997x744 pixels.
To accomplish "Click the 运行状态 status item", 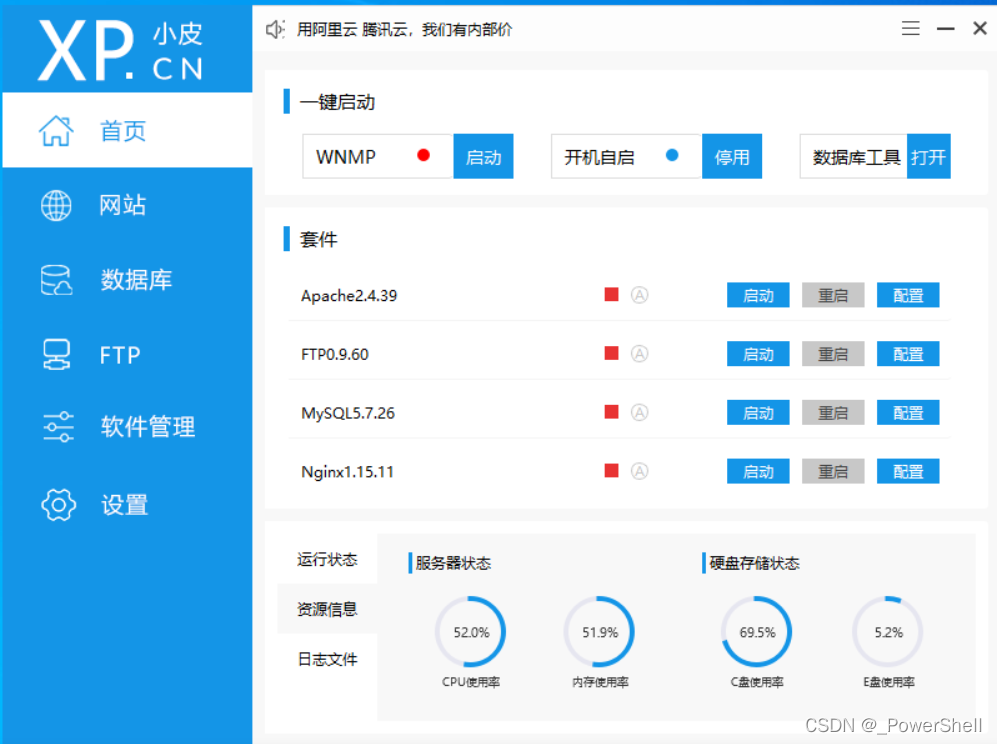I will [328, 561].
